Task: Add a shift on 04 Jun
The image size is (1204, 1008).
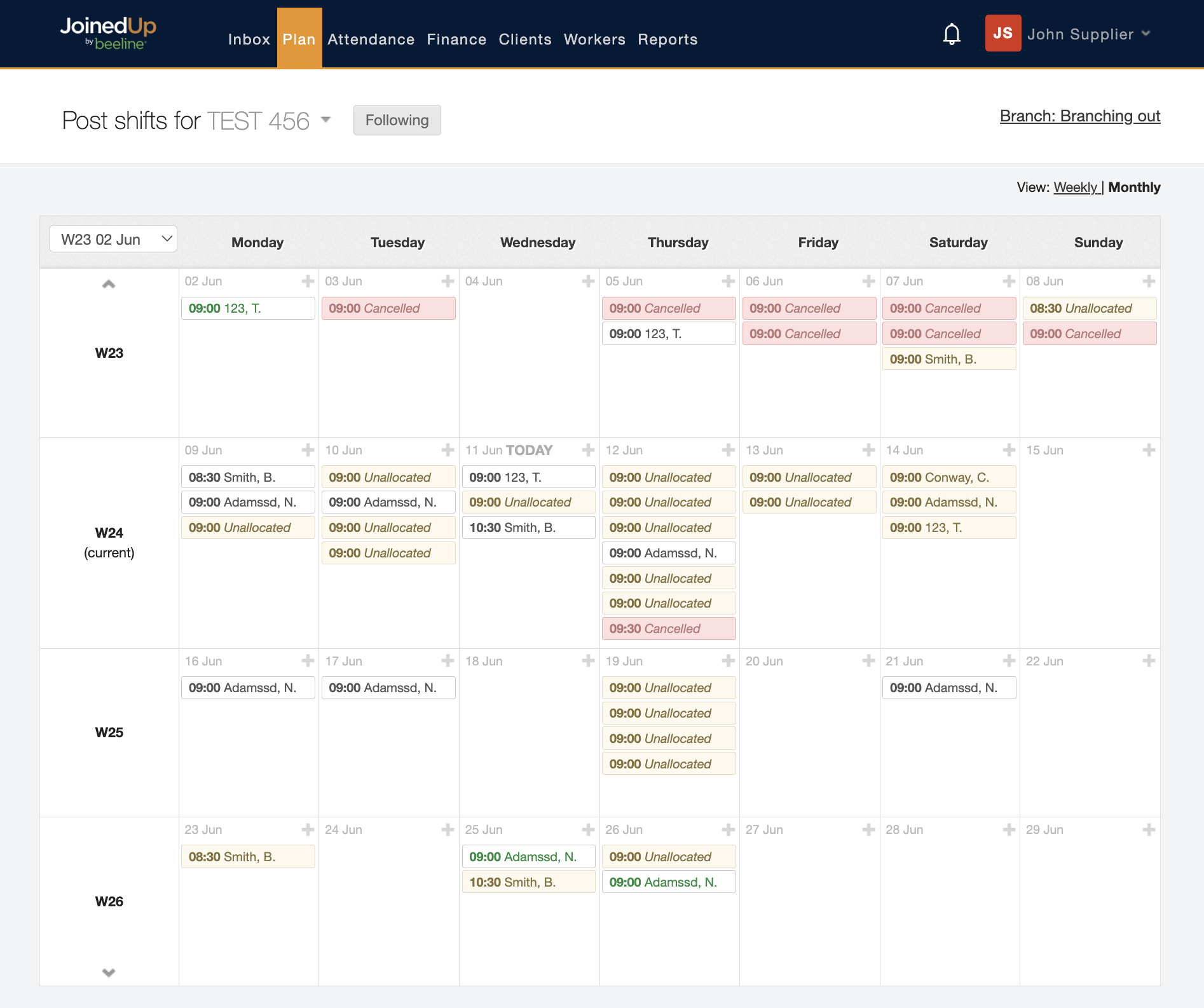Action: click(x=588, y=282)
